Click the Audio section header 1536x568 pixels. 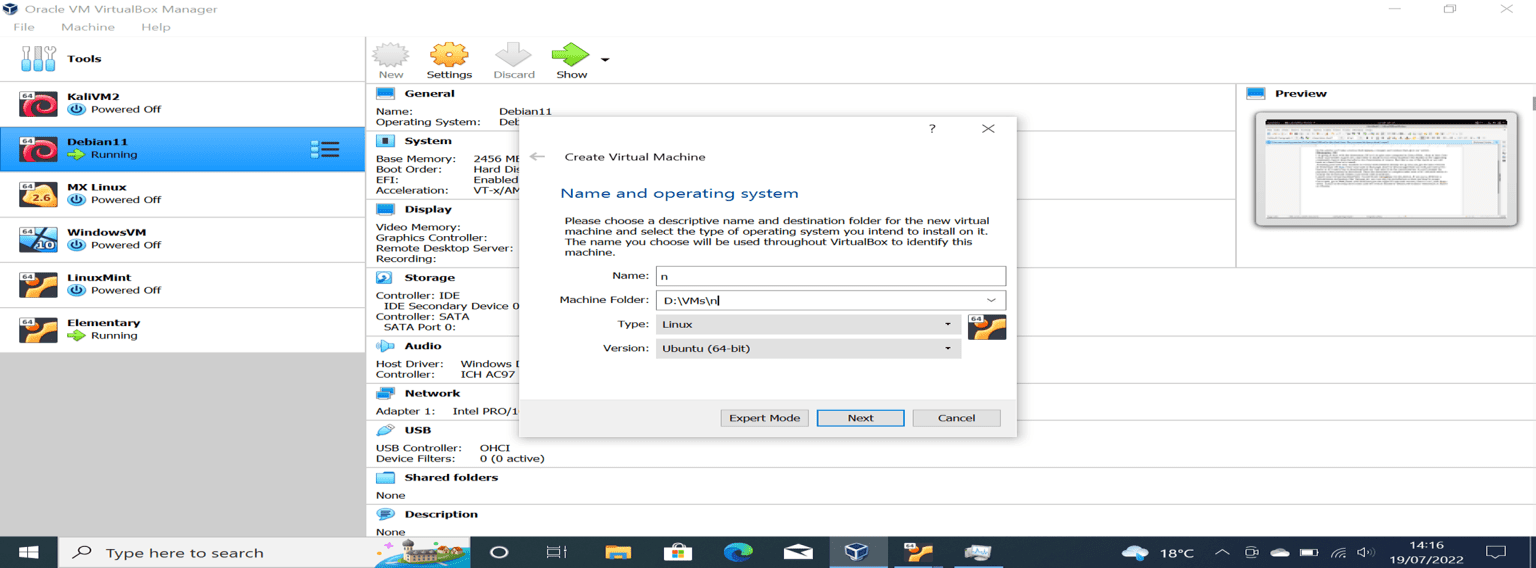click(423, 345)
